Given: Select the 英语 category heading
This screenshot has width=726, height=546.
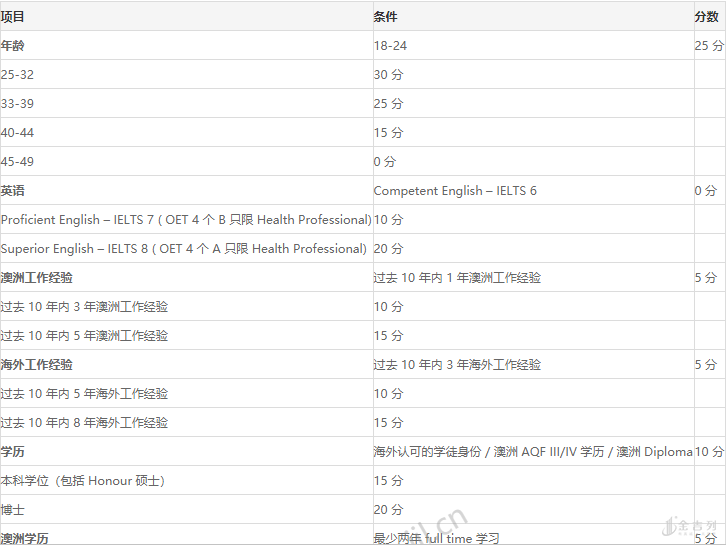Looking at the screenshot, I should 13,191.
